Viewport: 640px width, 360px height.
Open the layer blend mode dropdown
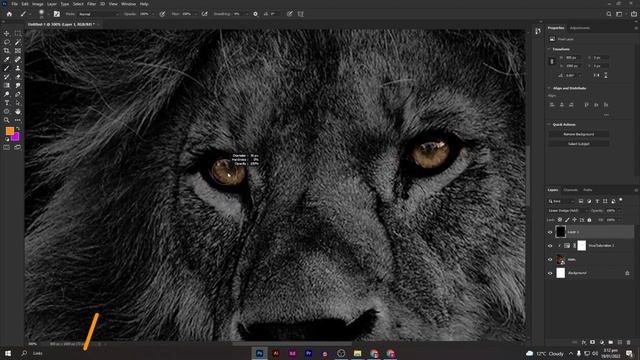pyautogui.click(x=568, y=211)
